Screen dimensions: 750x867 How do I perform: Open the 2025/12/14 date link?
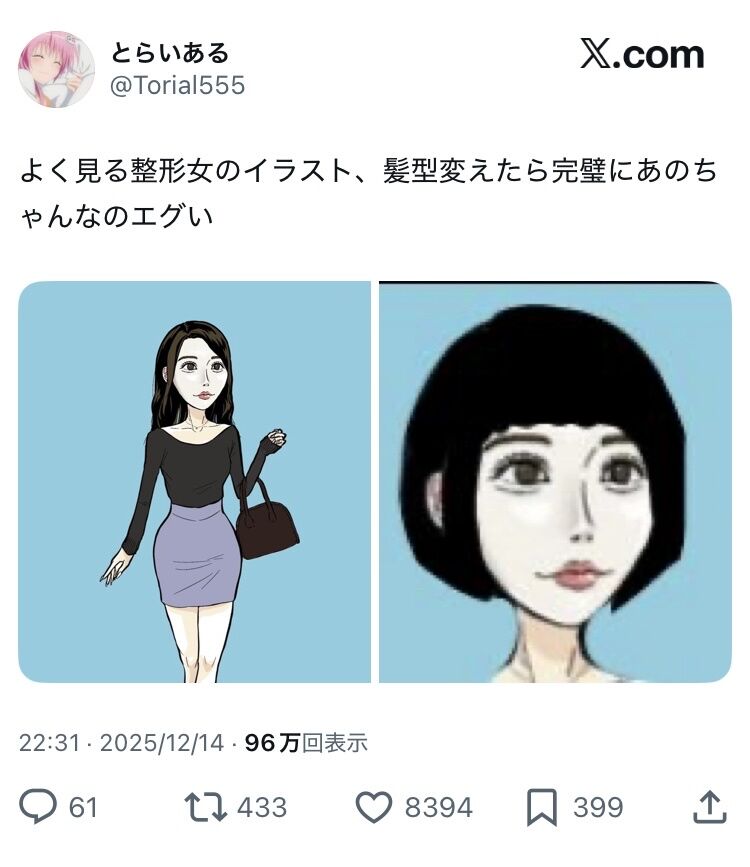pyautogui.click(x=162, y=743)
